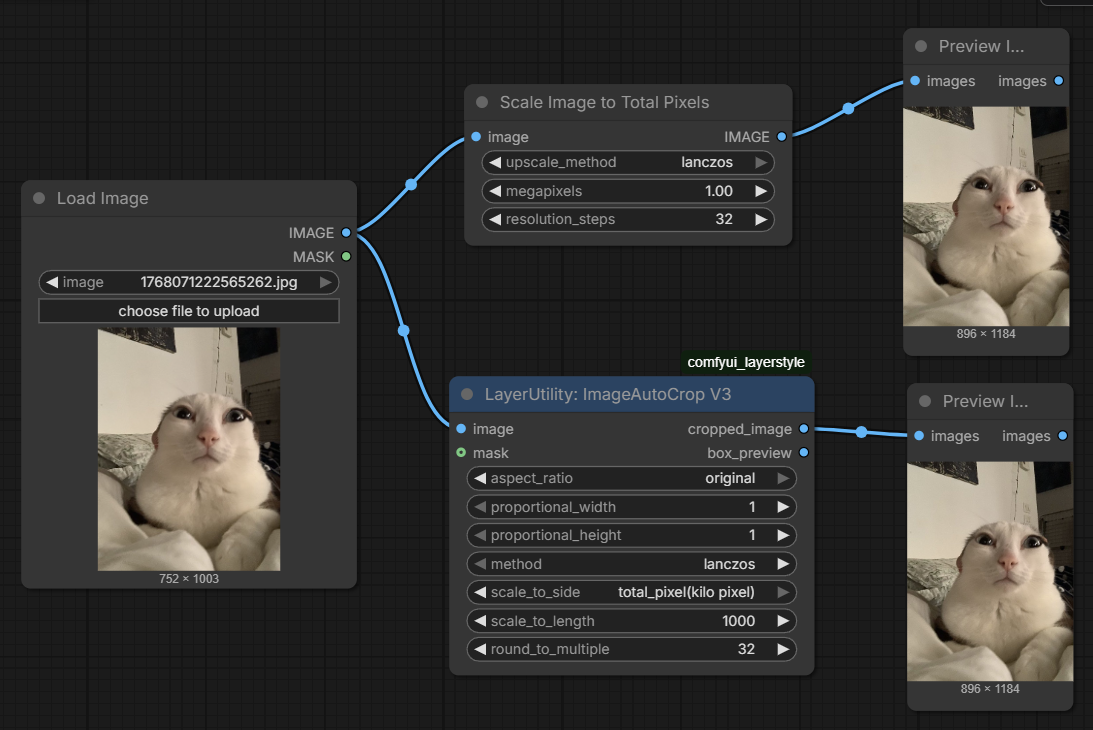The width and height of the screenshot is (1093, 730).
Task: Switch upscale_method to next option arrow
Action: 761,162
